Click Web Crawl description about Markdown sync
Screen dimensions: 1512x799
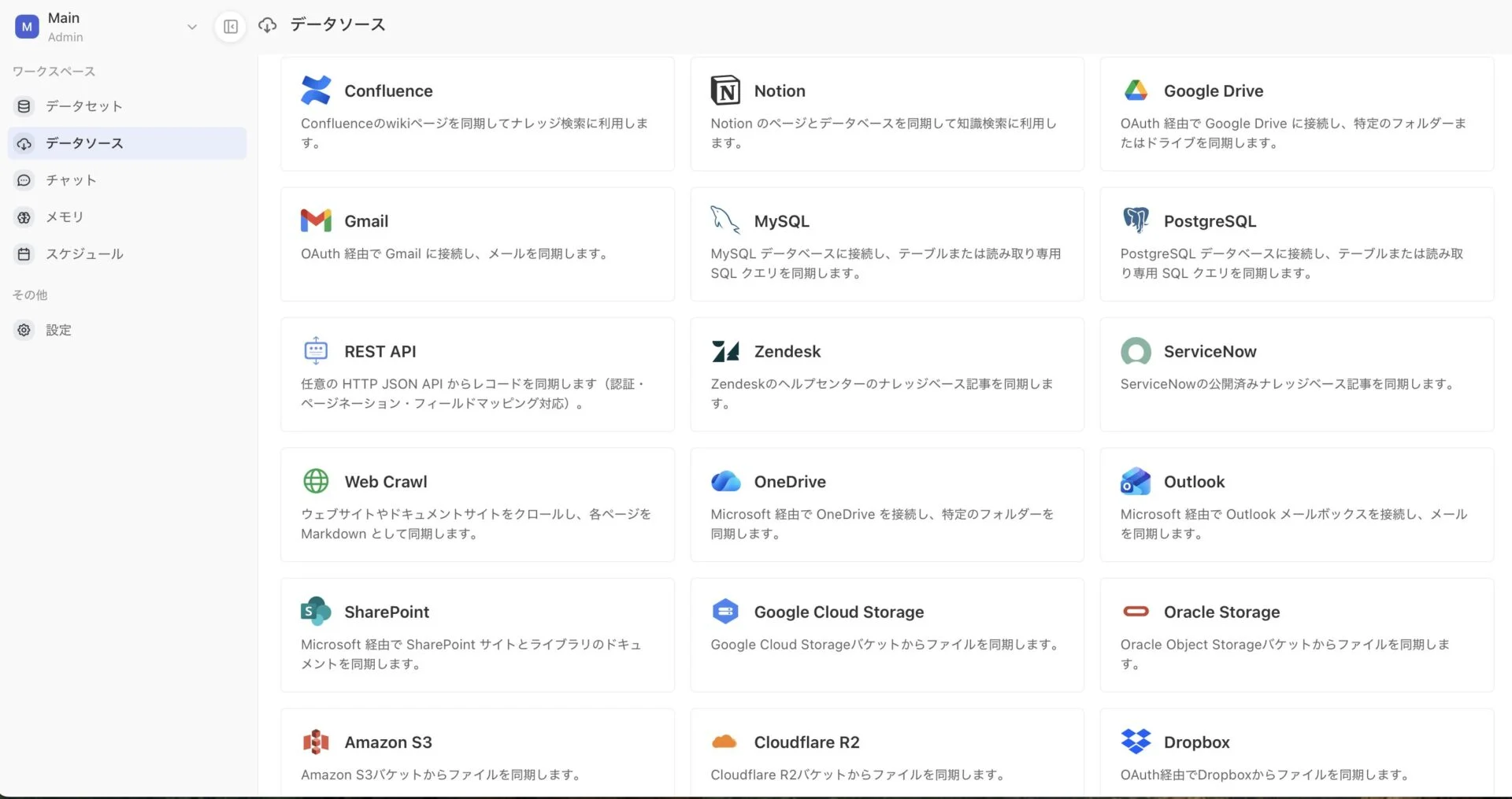[476, 523]
